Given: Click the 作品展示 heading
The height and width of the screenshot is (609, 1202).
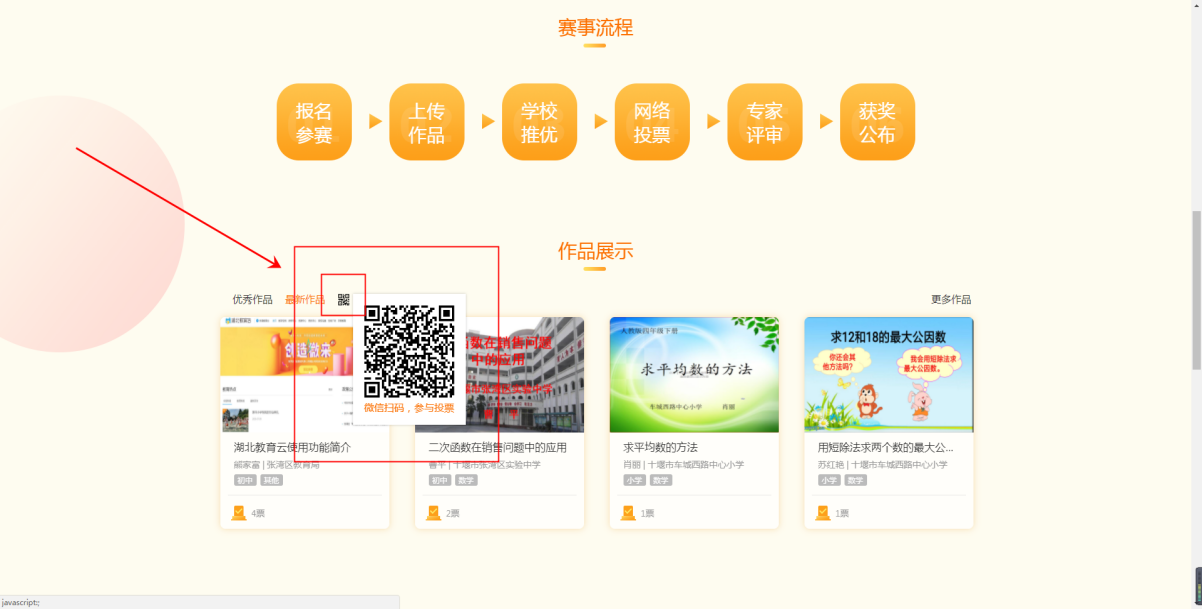Looking at the screenshot, I should pos(595,251).
